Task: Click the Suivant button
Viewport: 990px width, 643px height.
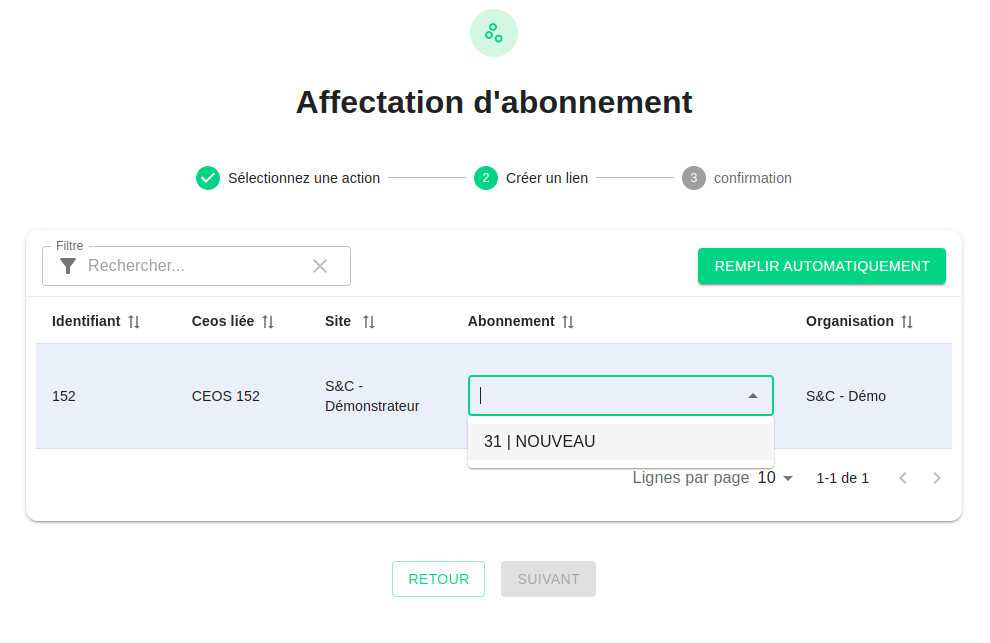Action: [548, 579]
